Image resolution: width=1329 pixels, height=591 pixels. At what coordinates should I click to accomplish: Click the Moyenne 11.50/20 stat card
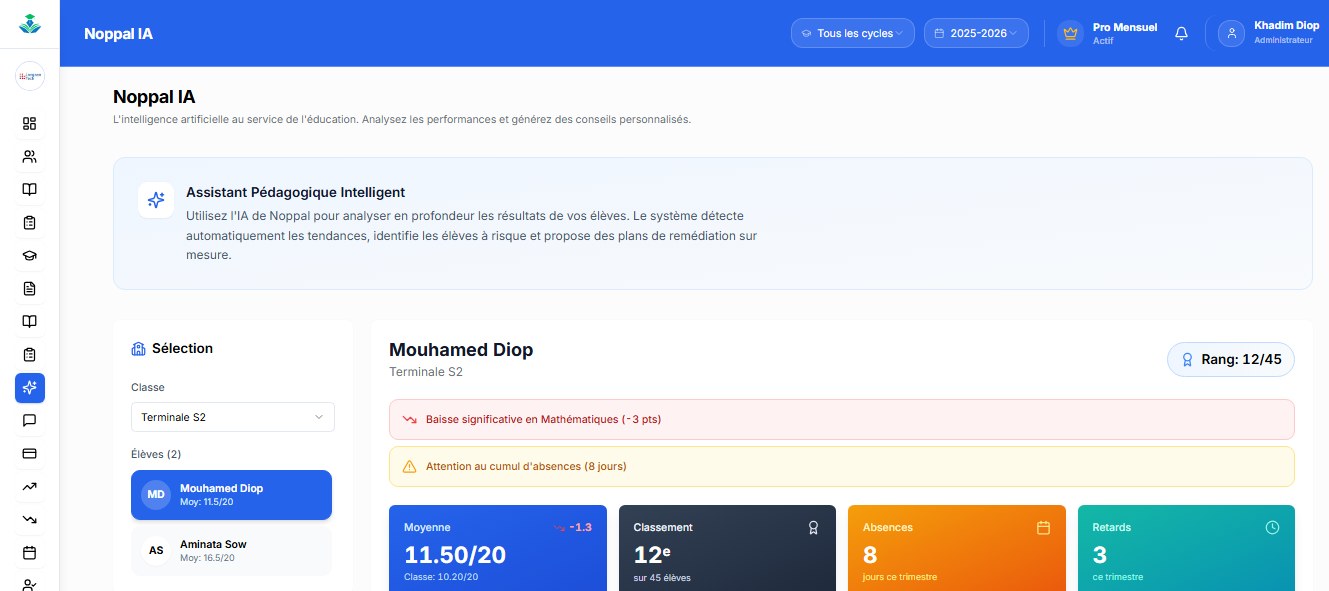498,548
